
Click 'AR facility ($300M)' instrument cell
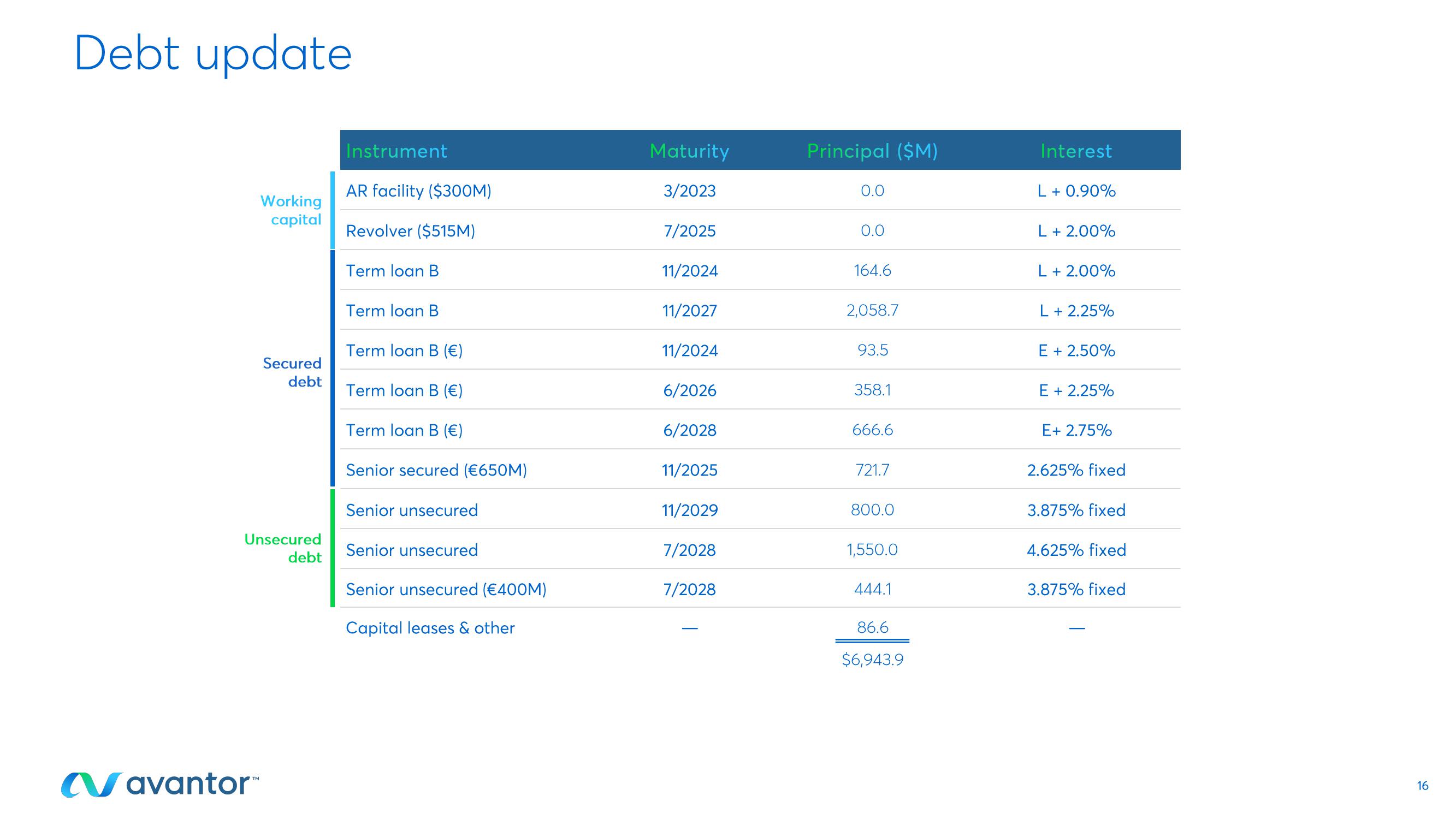coord(419,191)
